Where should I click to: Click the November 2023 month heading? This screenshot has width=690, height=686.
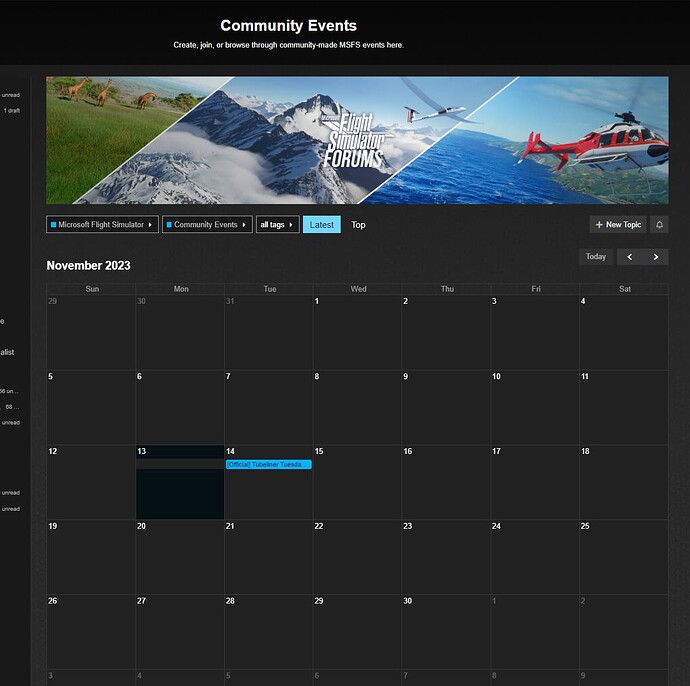88,265
